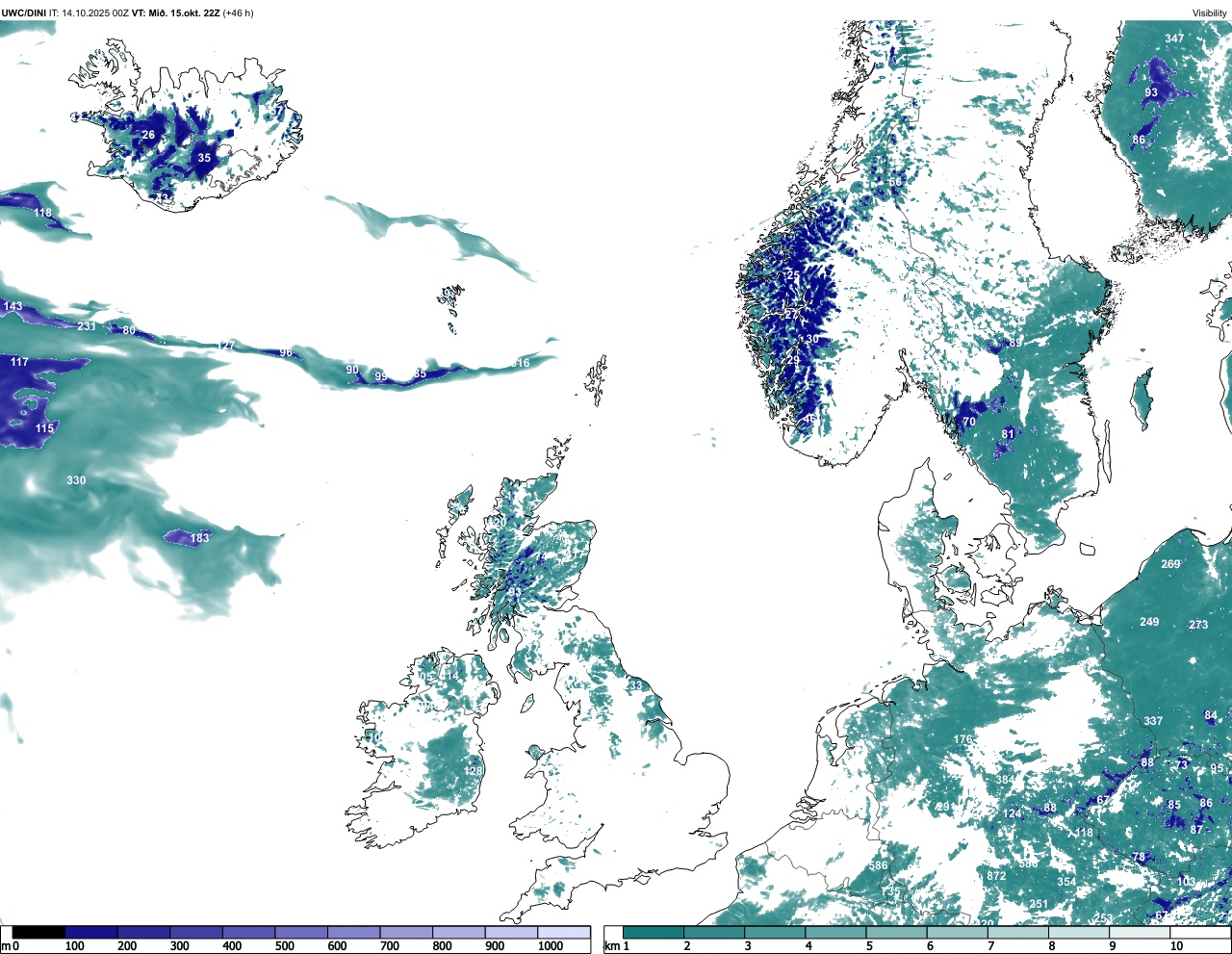Click the value '56' over northern Norway
This screenshot has height=954, width=1232.
[x=895, y=182]
